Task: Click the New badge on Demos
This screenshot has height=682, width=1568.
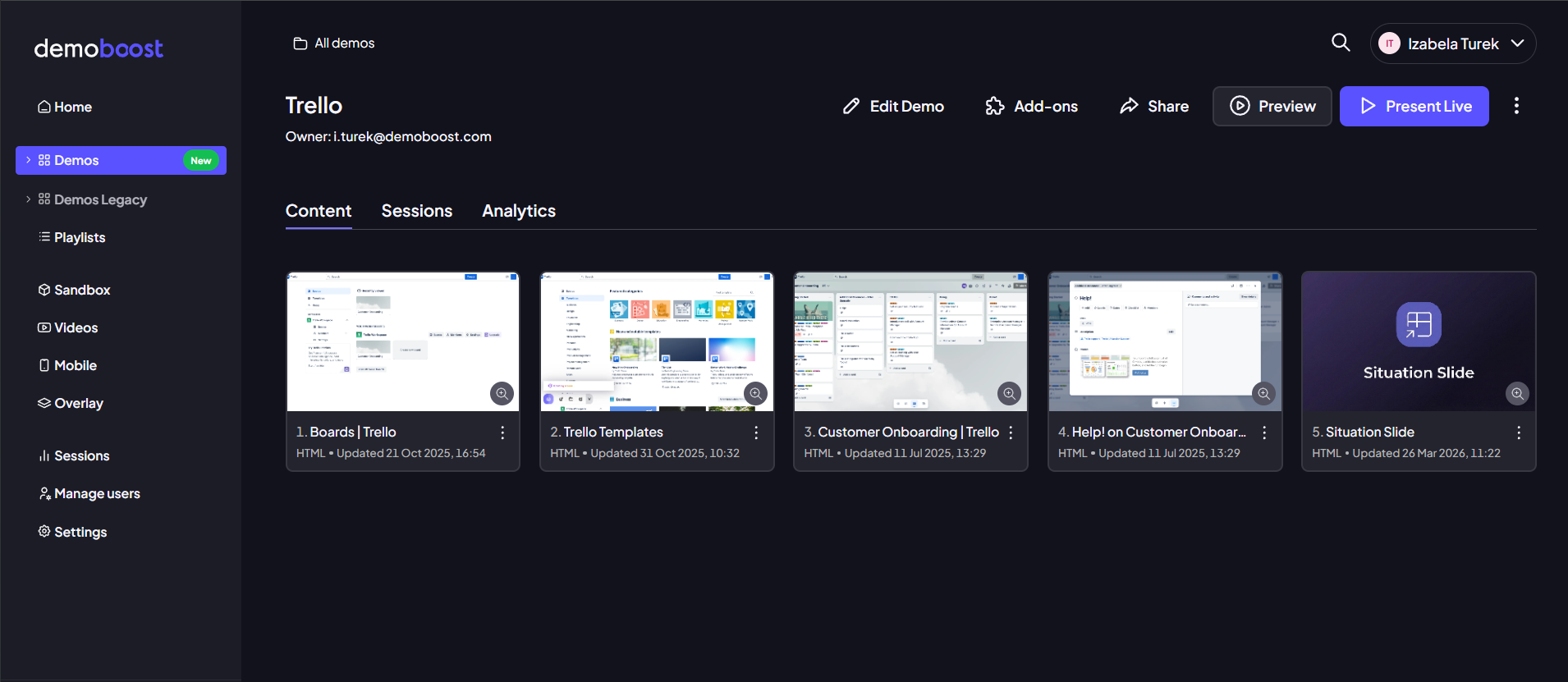Action: [201, 161]
